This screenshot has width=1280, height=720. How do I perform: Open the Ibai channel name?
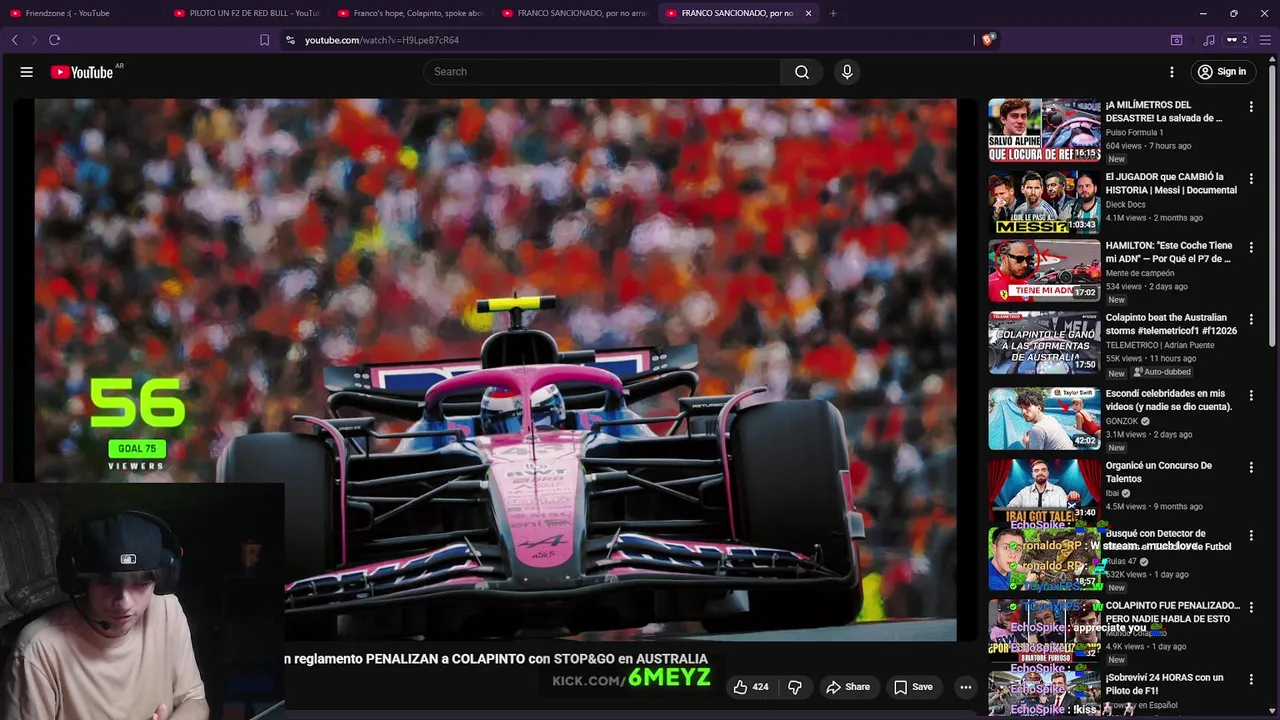[x=1112, y=493]
